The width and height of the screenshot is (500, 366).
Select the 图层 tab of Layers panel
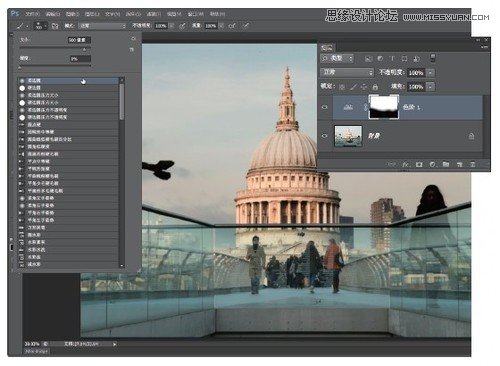327,47
